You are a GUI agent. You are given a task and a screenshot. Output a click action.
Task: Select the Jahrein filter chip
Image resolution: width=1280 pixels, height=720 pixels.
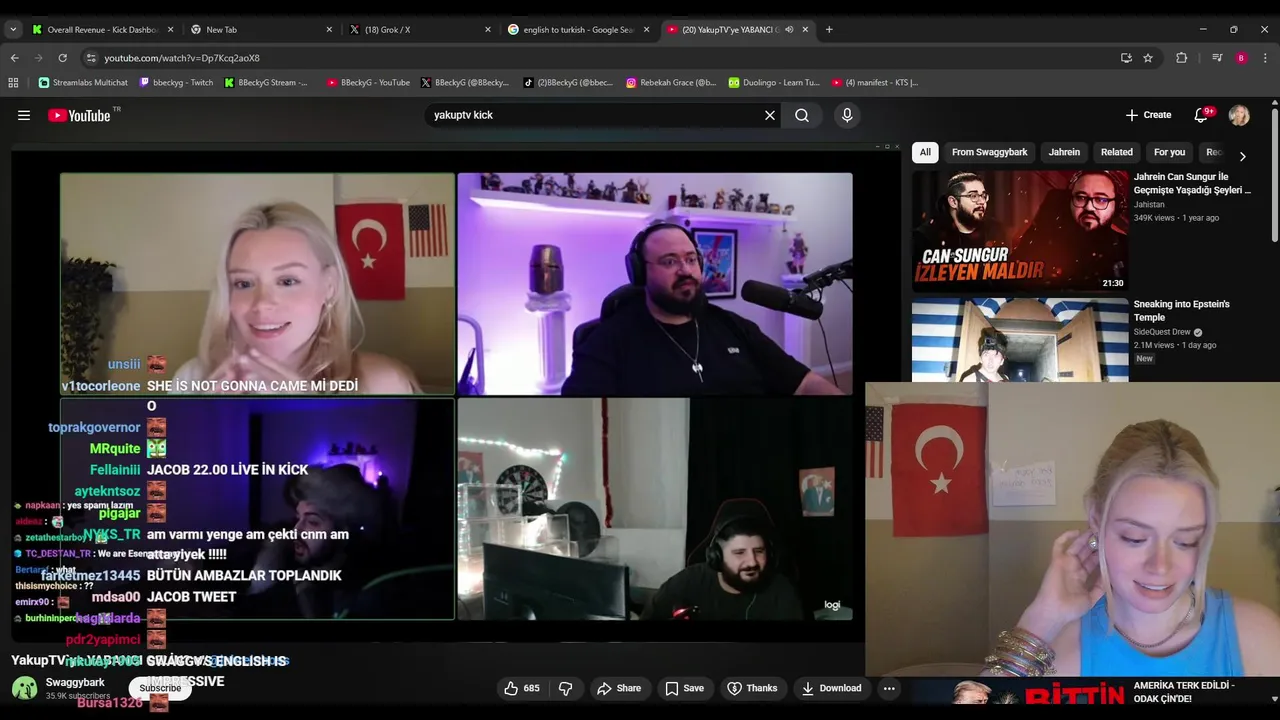coord(1064,152)
